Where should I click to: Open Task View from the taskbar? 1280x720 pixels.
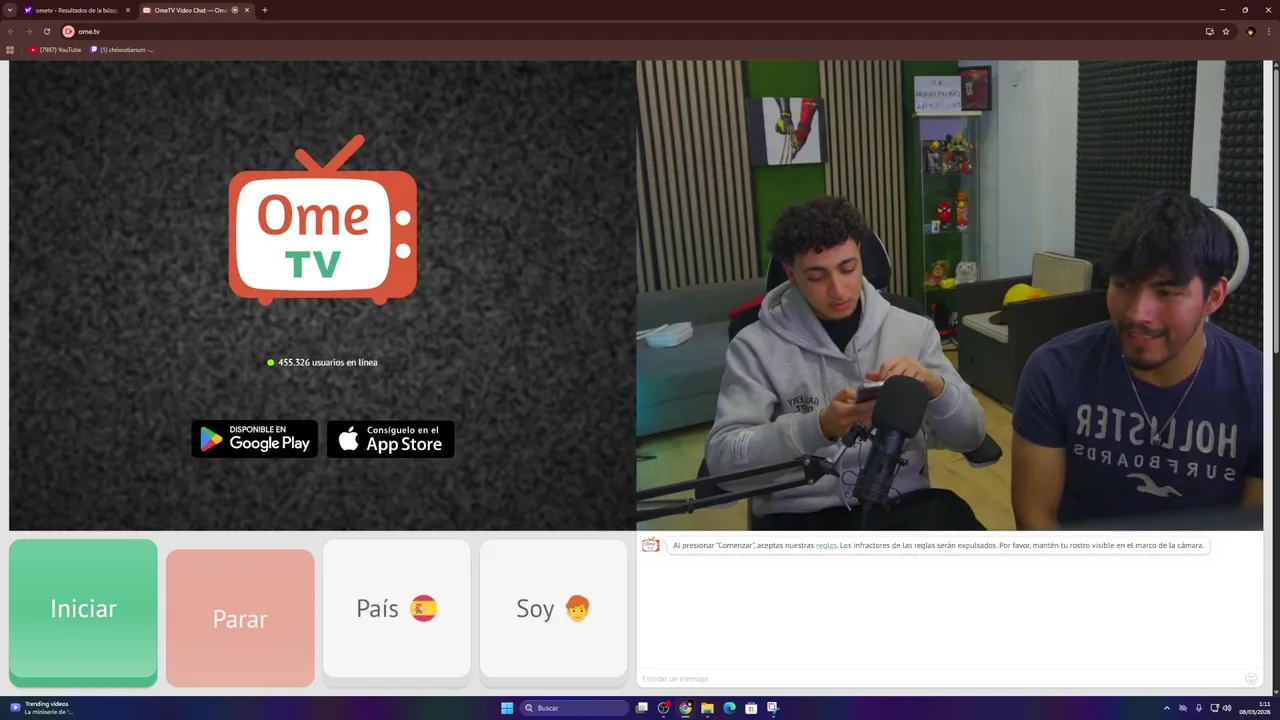pos(642,708)
